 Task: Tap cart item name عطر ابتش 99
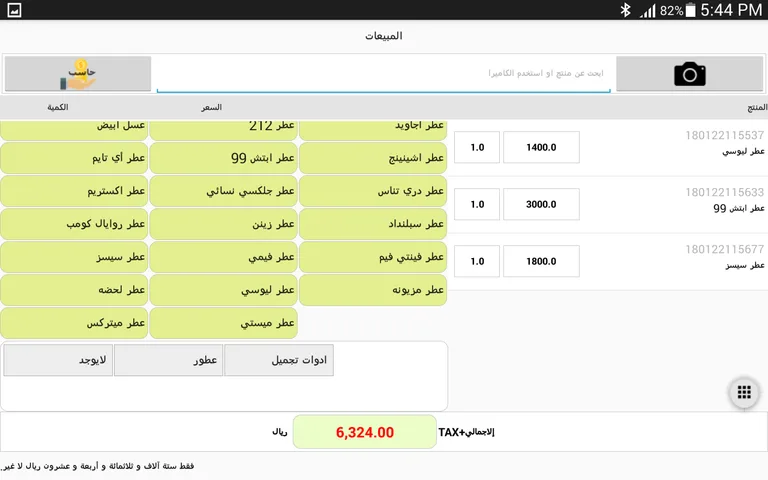coord(739,208)
